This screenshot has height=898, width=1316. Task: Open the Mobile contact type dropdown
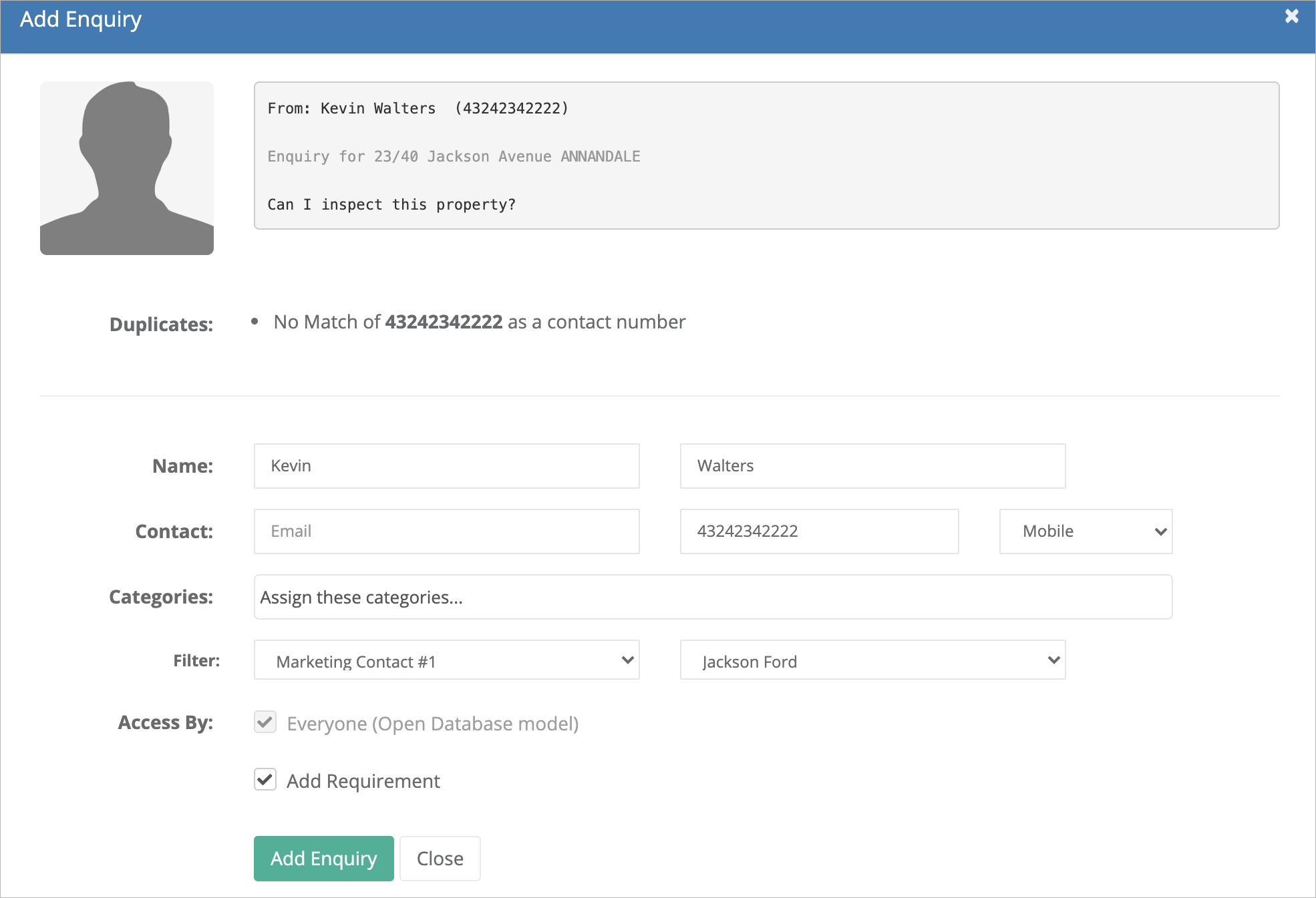point(1085,531)
